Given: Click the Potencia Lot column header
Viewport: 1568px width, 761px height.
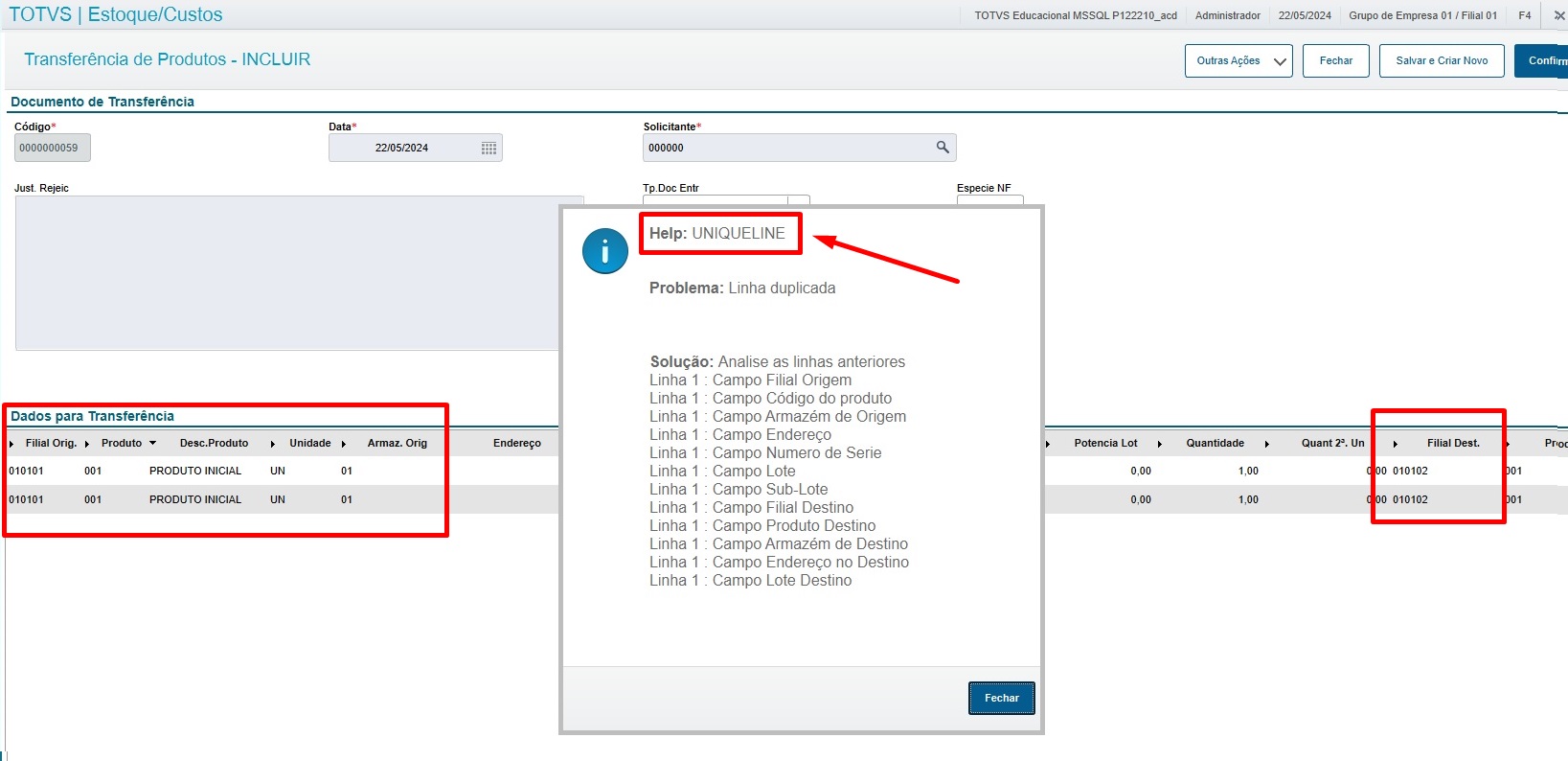Looking at the screenshot, I should coord(1105,443).
